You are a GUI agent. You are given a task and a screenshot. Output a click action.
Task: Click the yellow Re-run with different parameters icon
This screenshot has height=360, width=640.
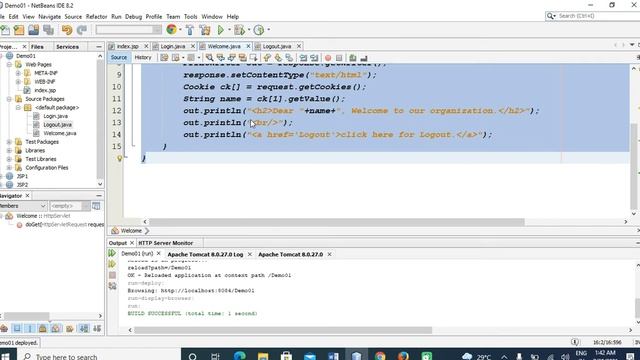pos(112,264)
